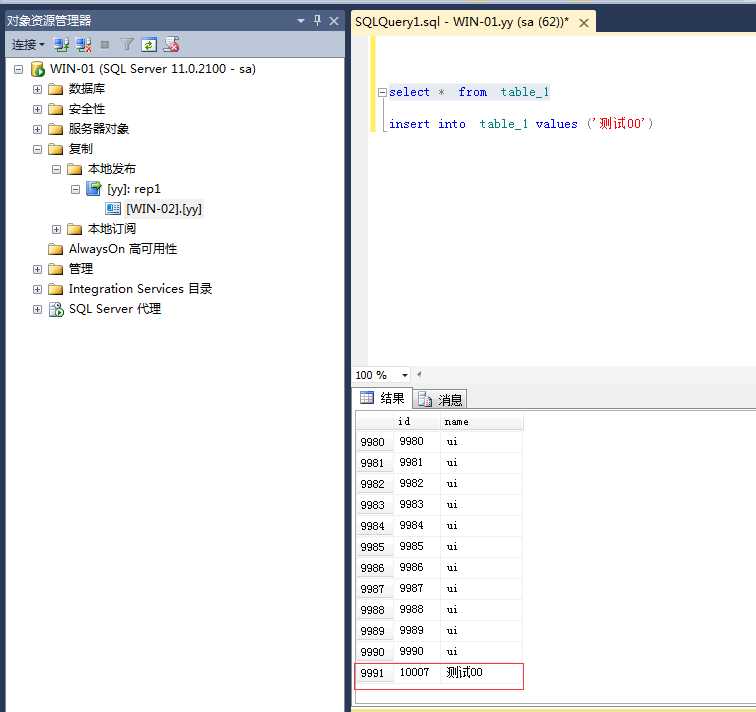Click the filter funnel icon
Screen dimensions: 756x712
click(127, 45)
